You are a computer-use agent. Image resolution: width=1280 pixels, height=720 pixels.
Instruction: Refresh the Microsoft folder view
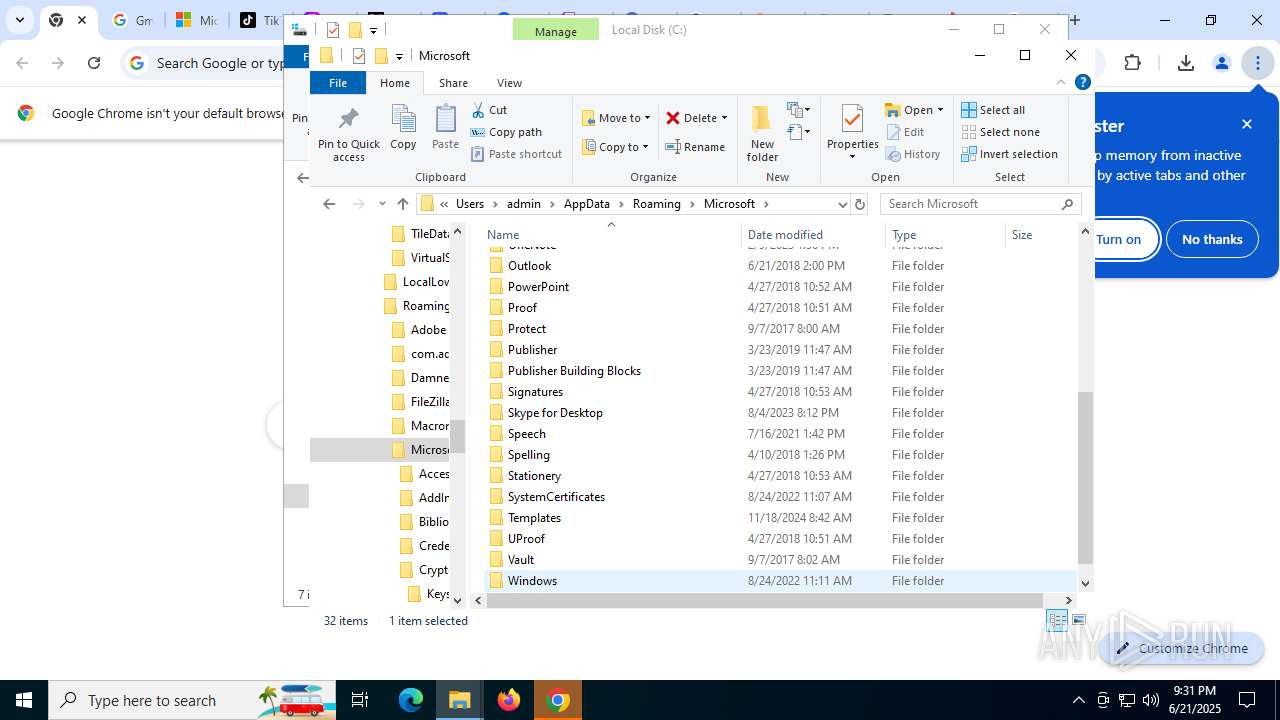pyautogui.click(x=859, y=204)
